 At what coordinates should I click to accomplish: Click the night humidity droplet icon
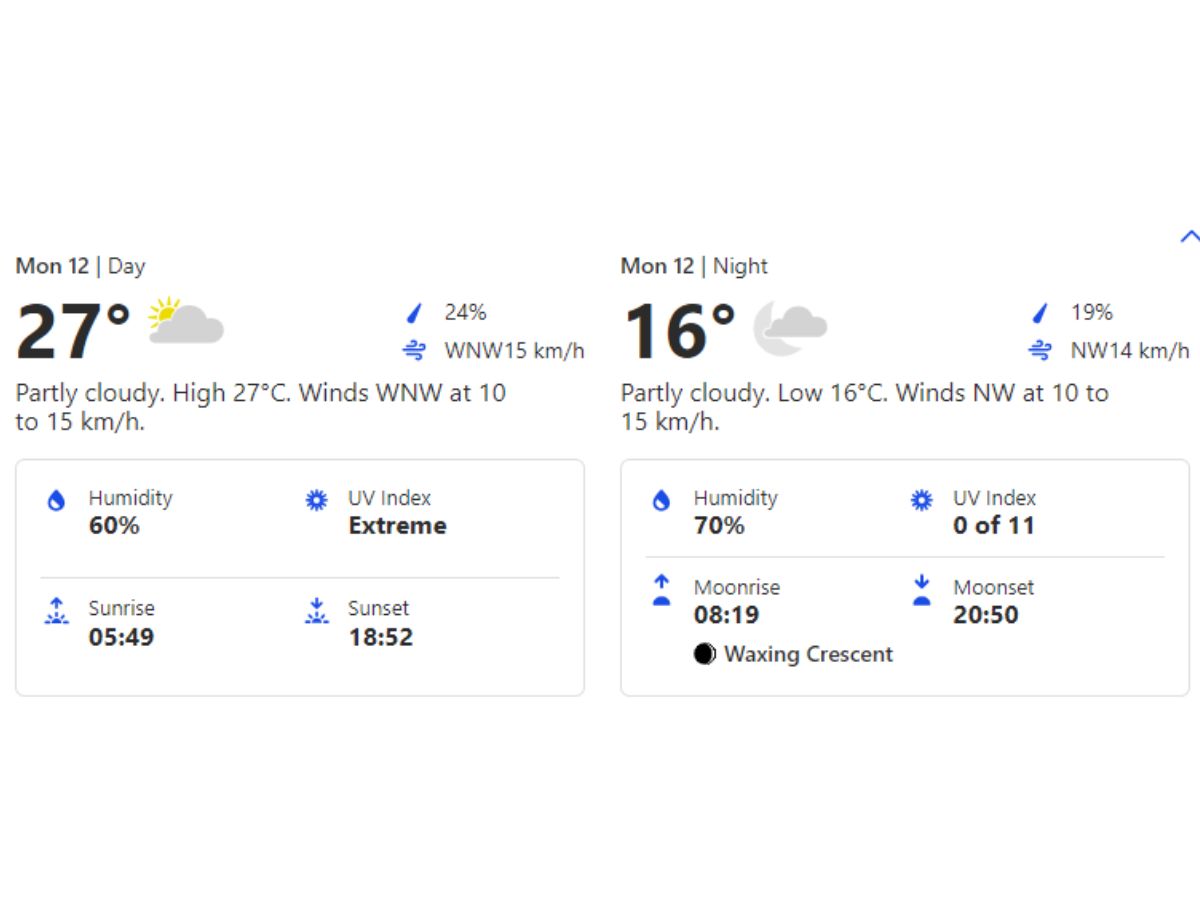(661, 499)
